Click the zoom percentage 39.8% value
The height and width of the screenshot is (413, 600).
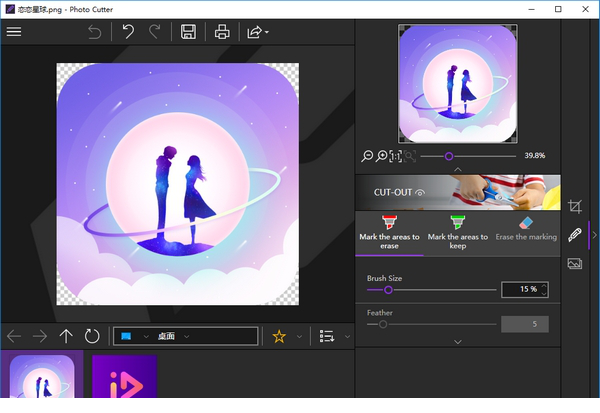tap(535, 156)
